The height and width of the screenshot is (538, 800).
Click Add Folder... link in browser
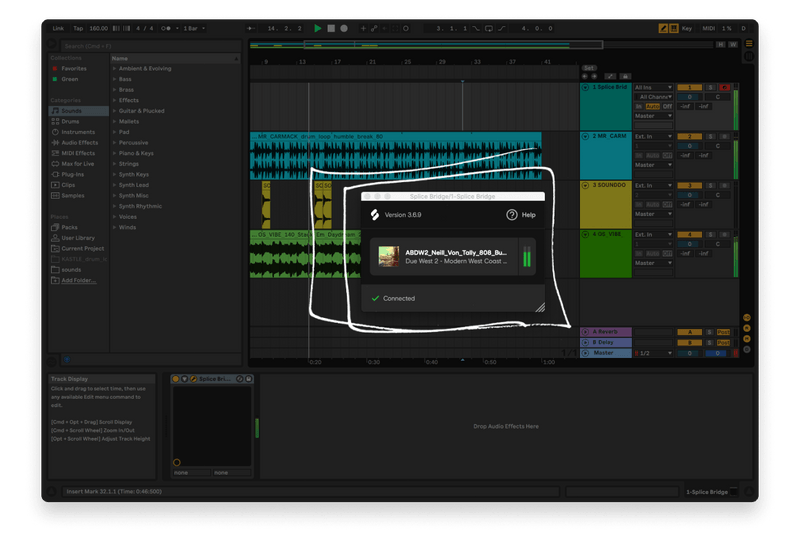[79, 280]
